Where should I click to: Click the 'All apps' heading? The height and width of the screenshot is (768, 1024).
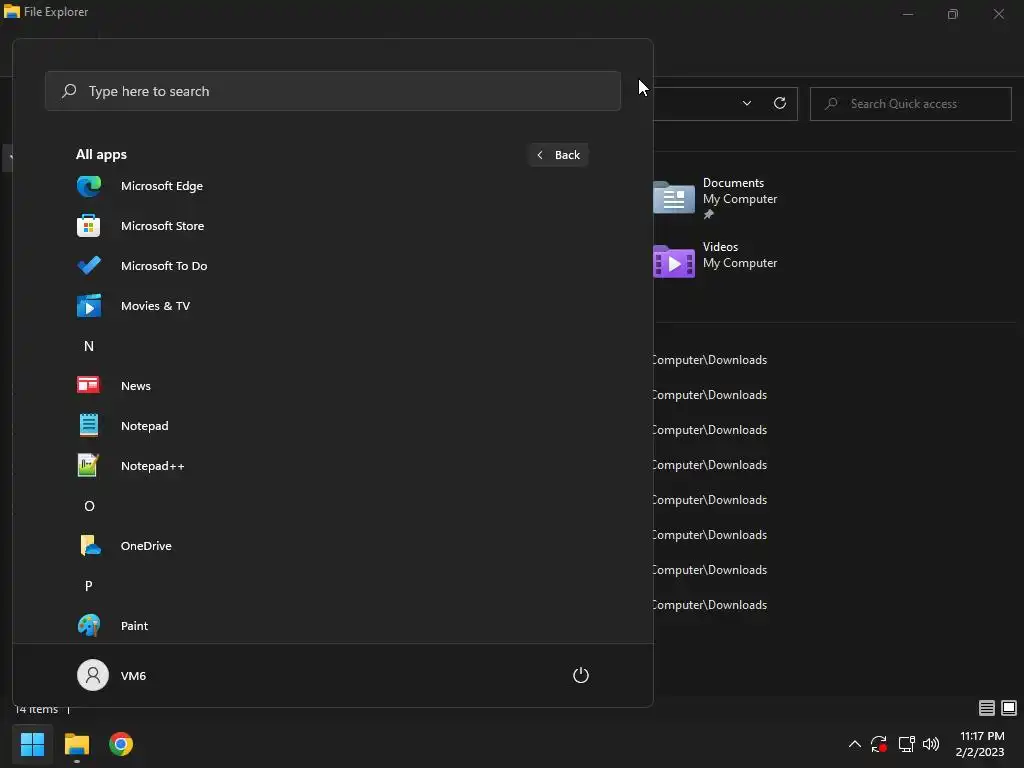click(101, 155)
